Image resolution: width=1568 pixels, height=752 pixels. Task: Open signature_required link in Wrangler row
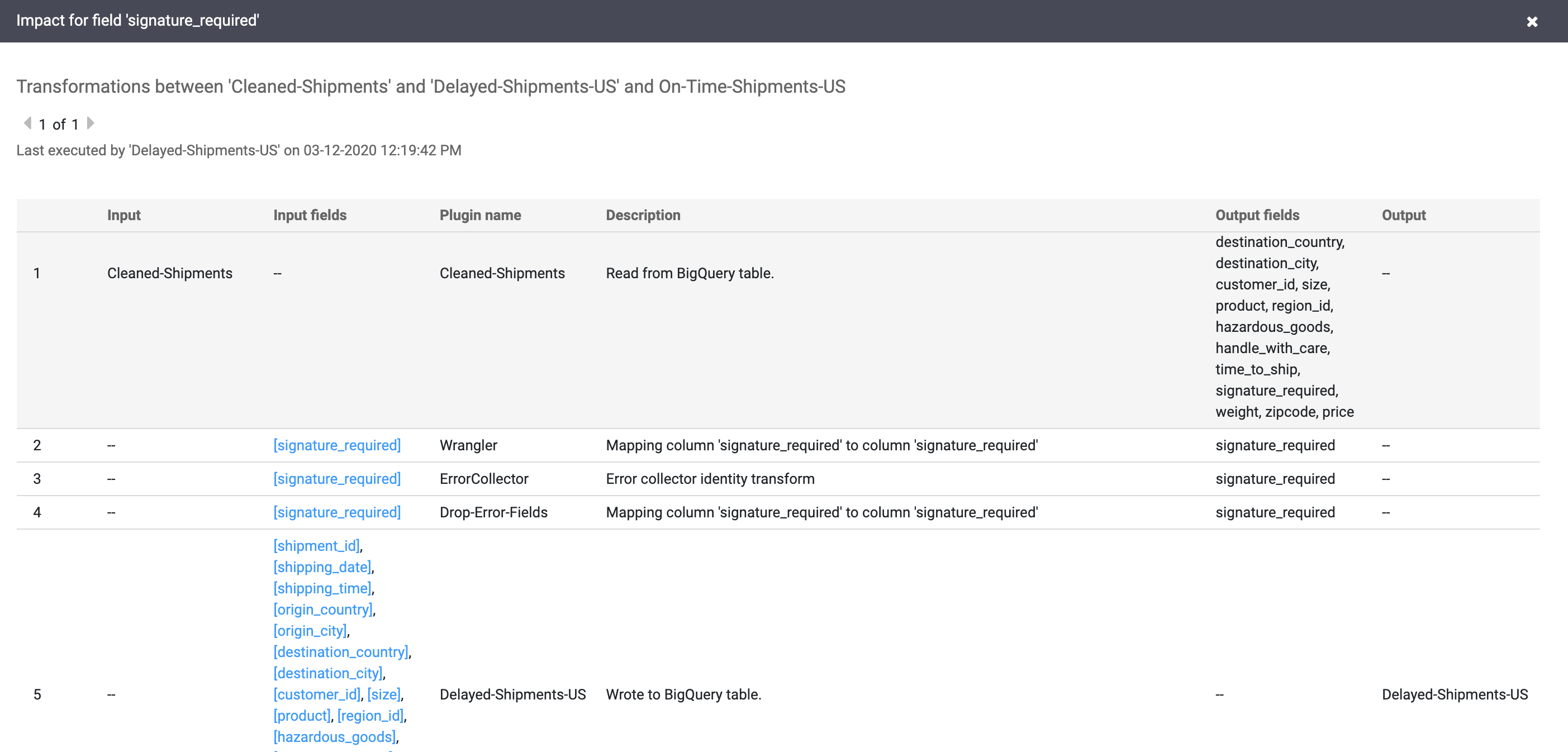point(336,445)
